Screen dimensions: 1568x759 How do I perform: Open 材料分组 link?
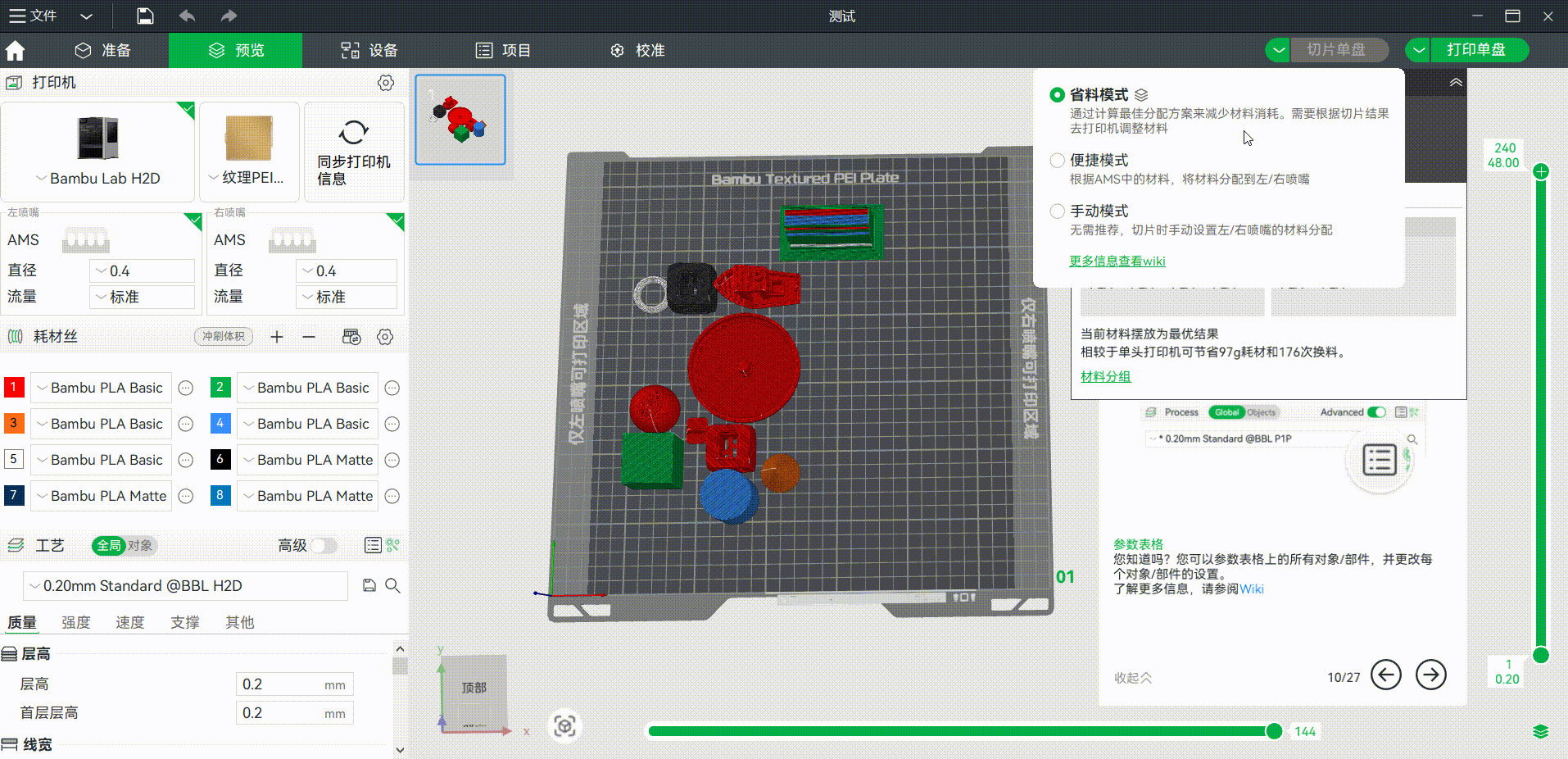pyautogui.click(x=1105, y=377)
